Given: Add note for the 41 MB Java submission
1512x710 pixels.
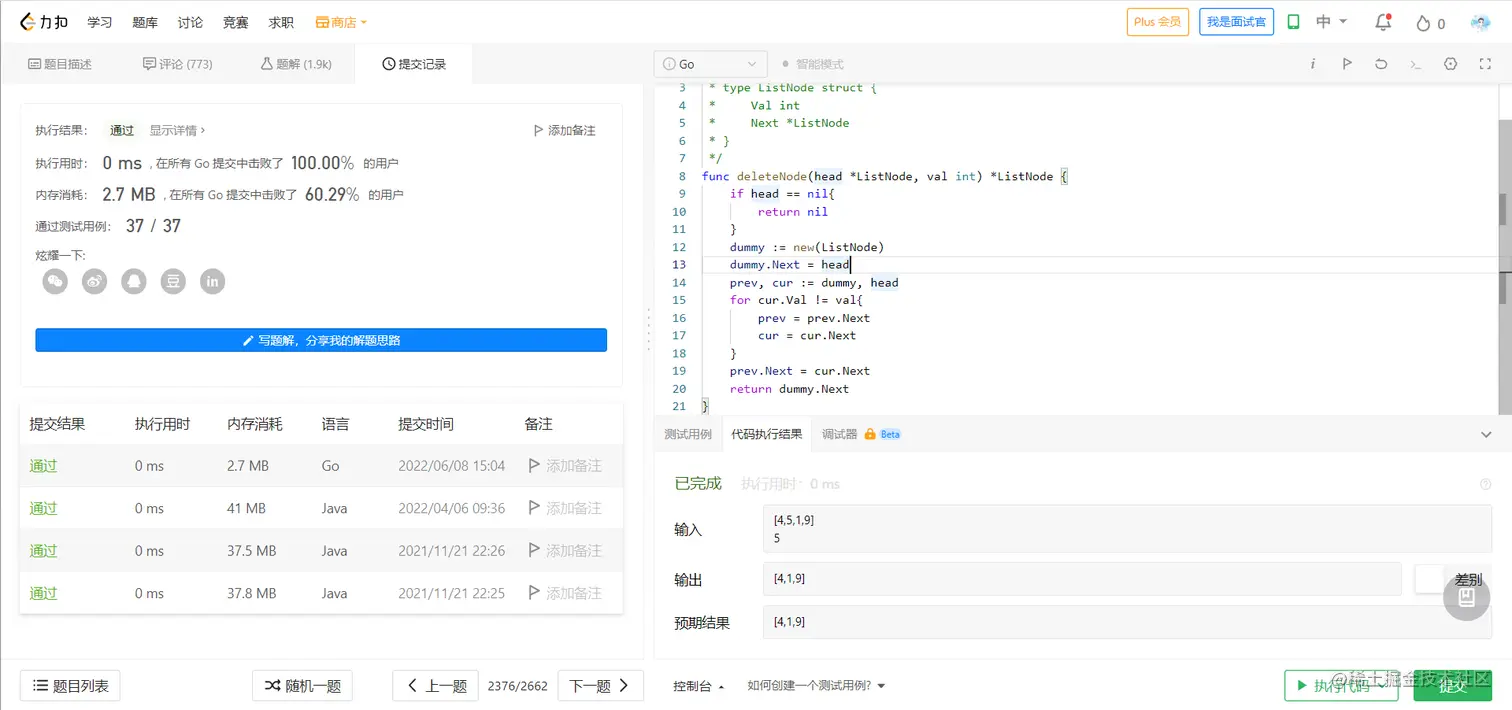Looking at the screenshot, I should pyautogui.click(x=565, y=508).
